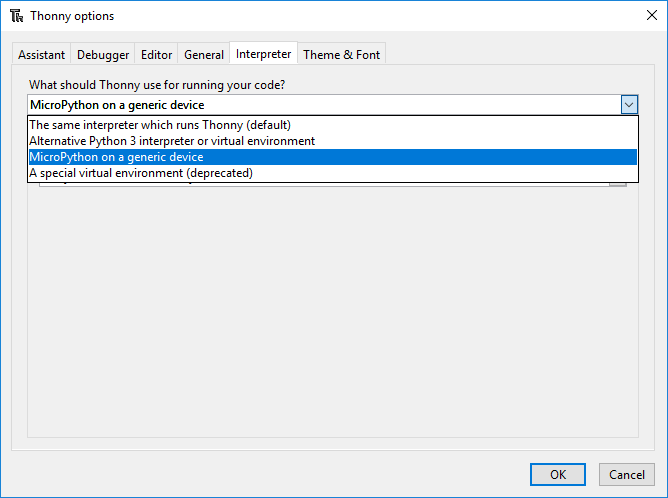Viewport: 668px width, 498px height.
Task: Click the 'What should Thonny use' label
Action: [157, 84]
